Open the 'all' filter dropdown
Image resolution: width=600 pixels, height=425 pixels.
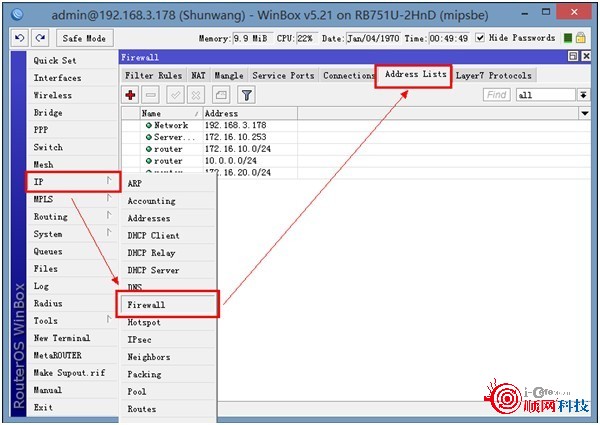pyautogui.click(x=583, y=95)
